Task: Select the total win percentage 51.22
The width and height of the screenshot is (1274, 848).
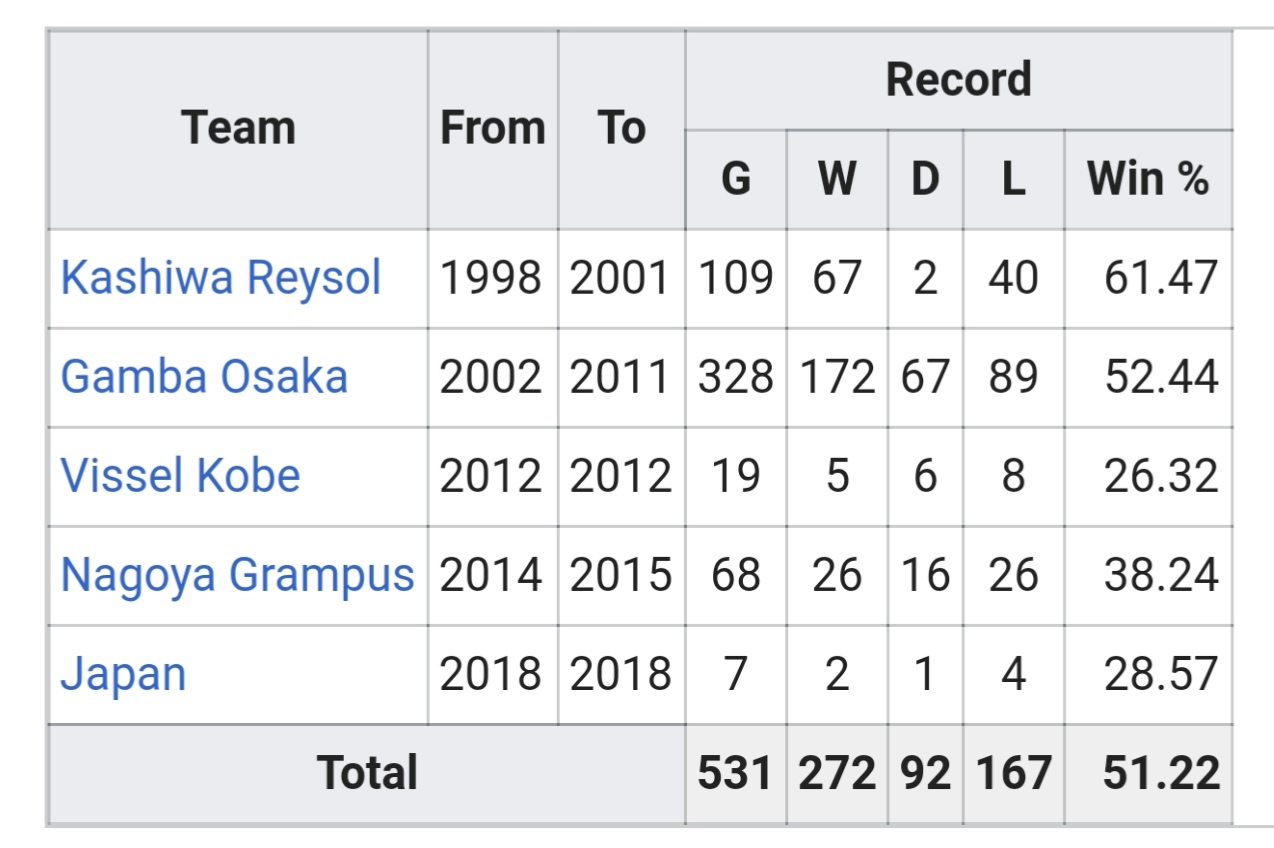Action: [1162, 773]
